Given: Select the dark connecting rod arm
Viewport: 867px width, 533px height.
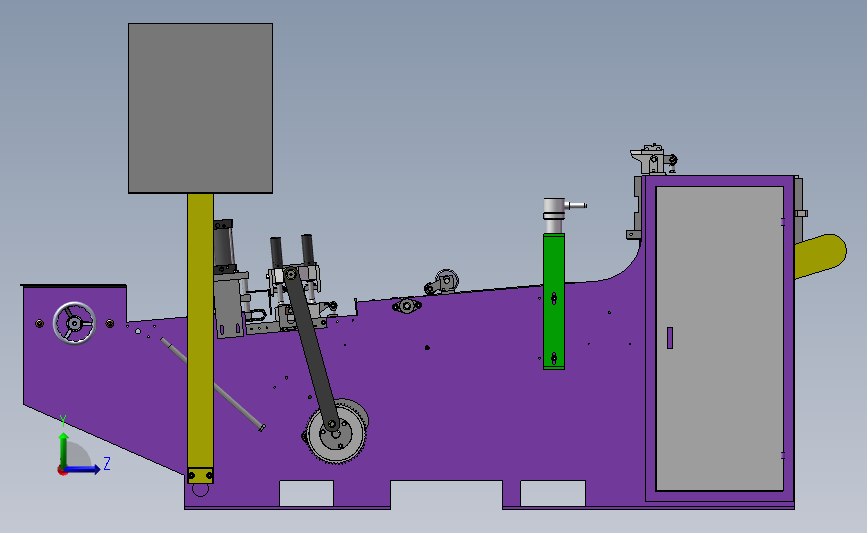Looking at the screenshot, I should pyautogui.click(x=311, y=349).
